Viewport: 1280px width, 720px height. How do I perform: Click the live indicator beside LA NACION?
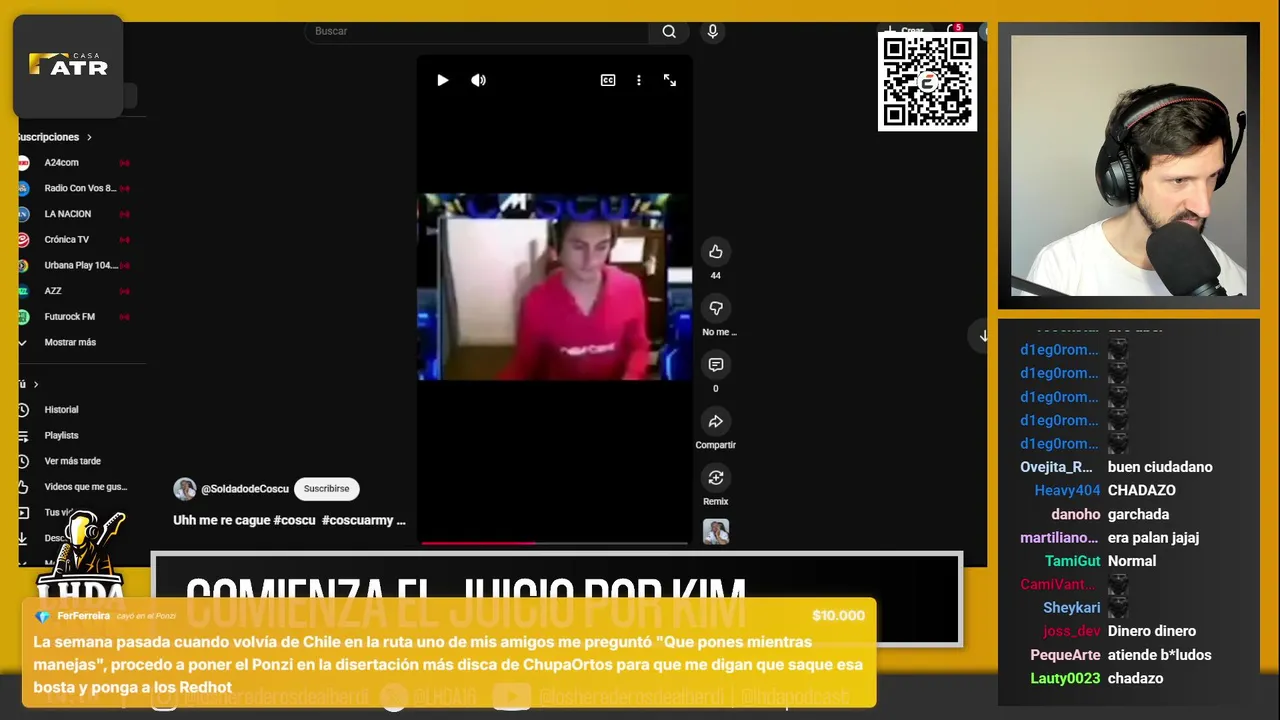tap(125, 214)
